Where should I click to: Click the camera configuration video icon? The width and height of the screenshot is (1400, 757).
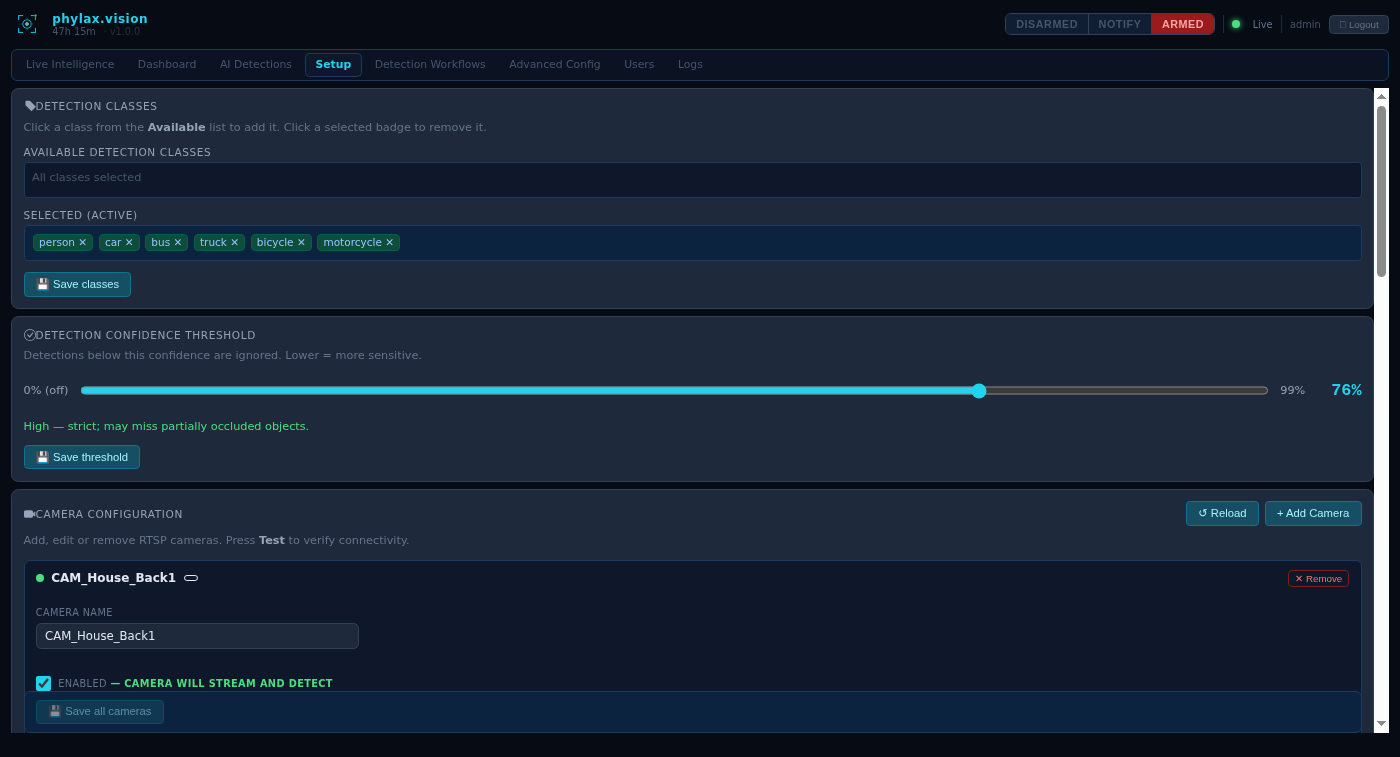click(x=30, y=514)
